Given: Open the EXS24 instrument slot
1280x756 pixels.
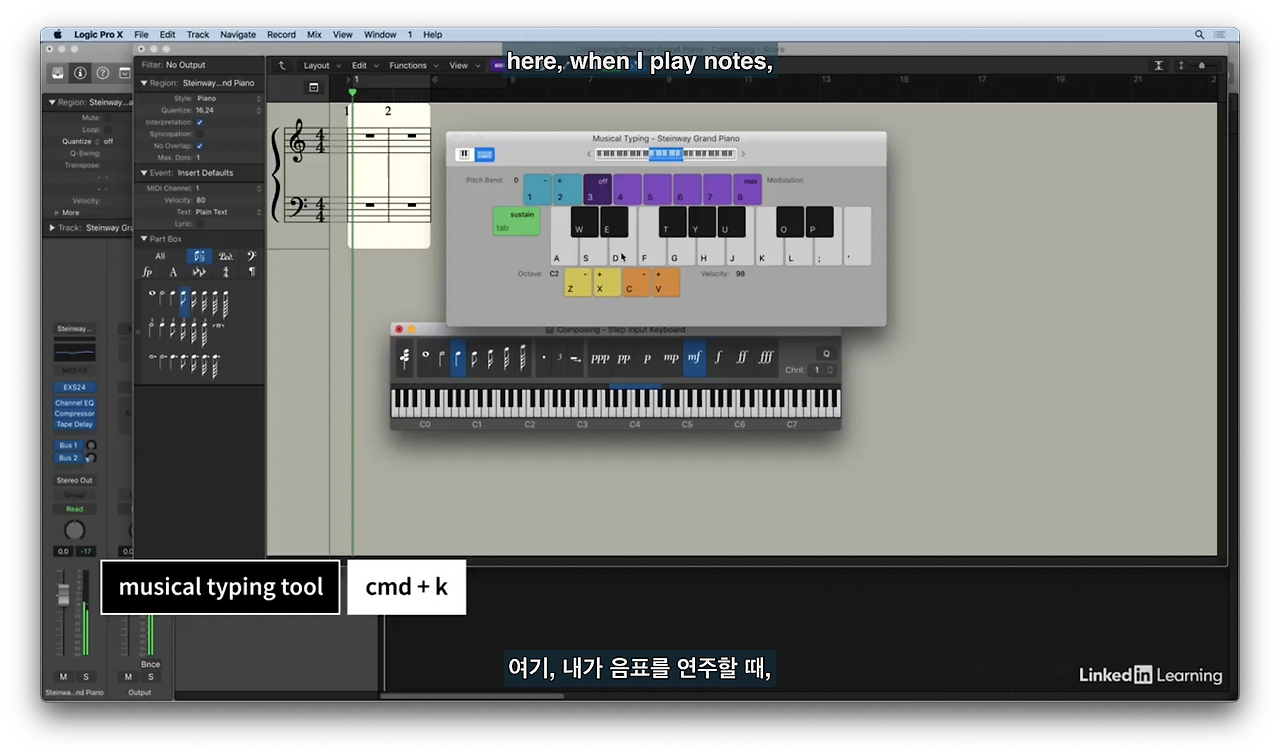Looking at the screenshot, I should click(74, 386).
